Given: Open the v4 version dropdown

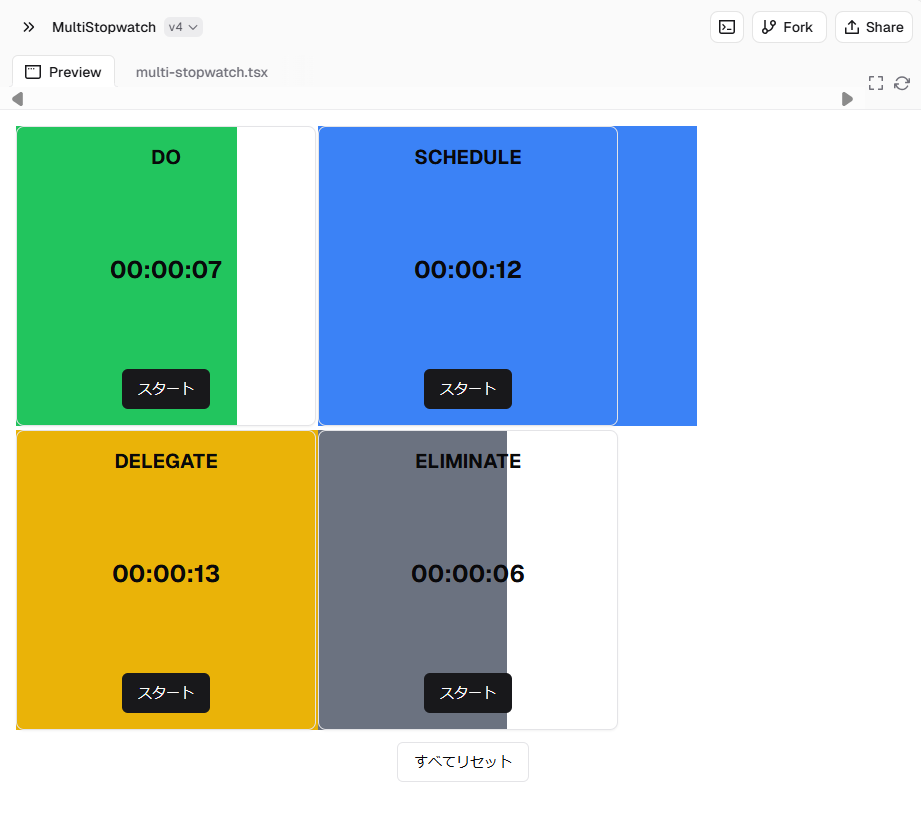Looking at the screenshot, I should pos(183,27).
